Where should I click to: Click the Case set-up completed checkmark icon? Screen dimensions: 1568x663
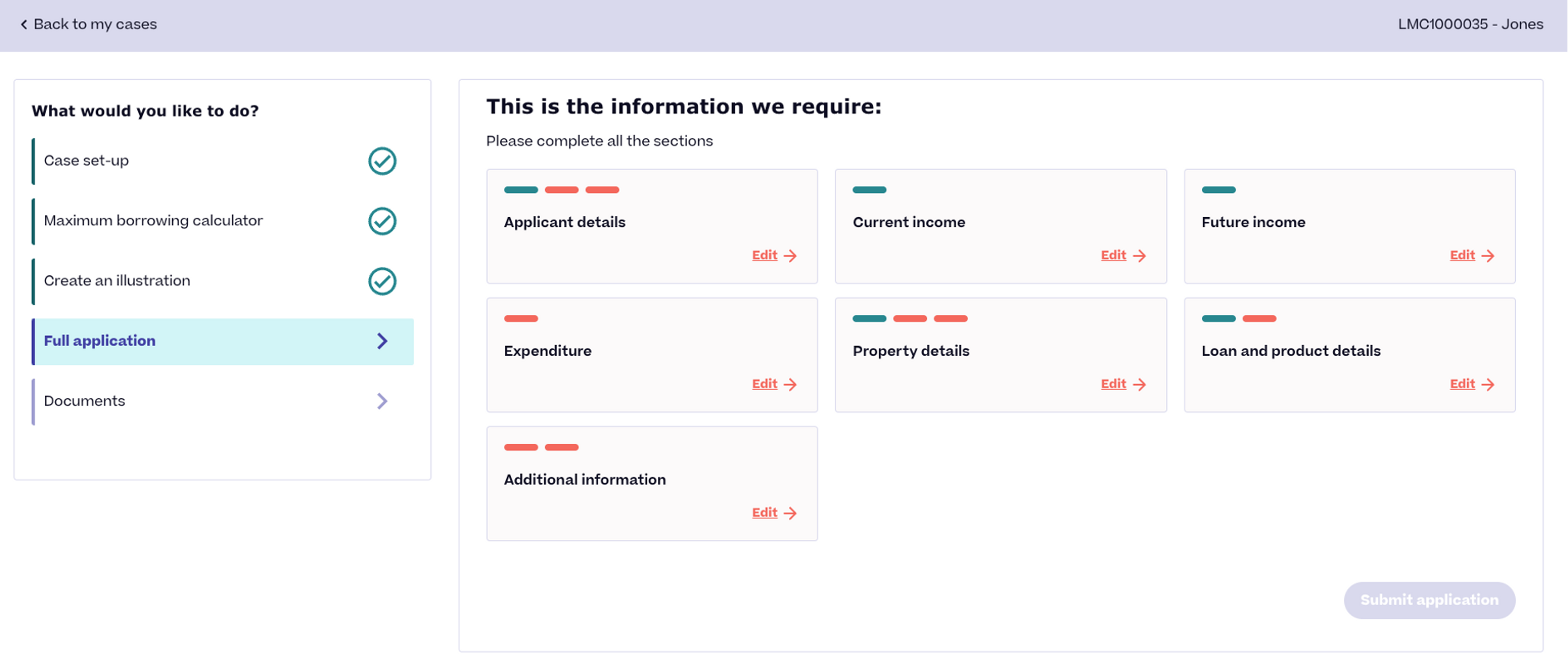382,161
